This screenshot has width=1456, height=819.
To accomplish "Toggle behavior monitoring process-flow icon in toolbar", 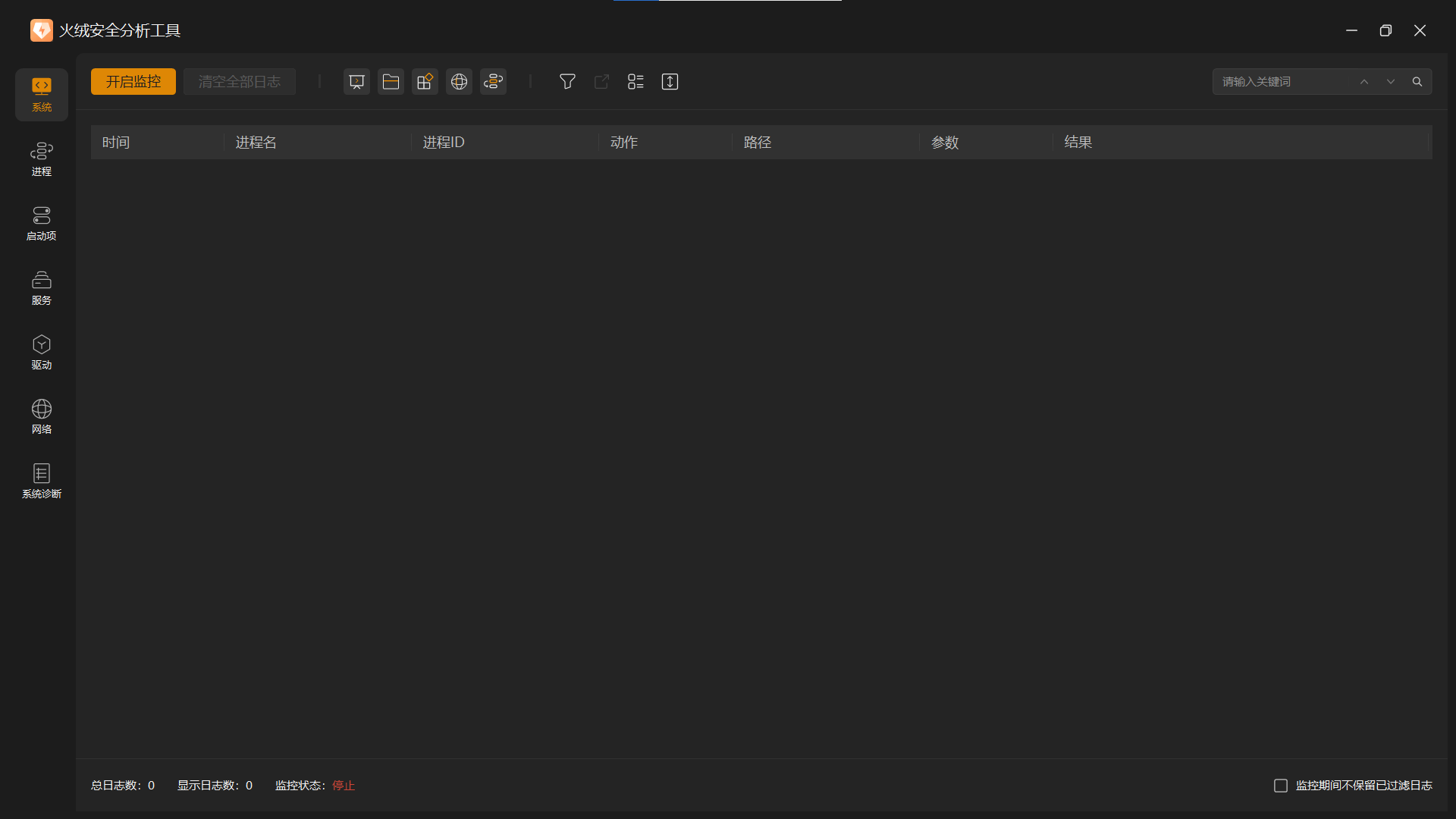I will (x=493, y=82).
